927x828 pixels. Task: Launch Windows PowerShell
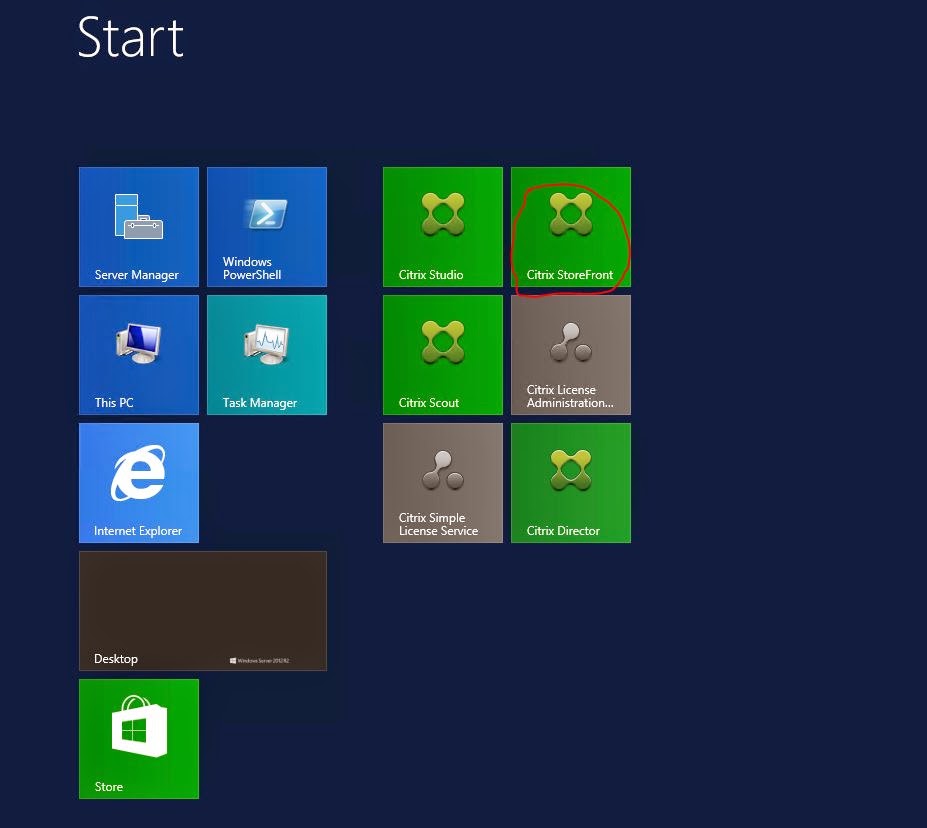pyautogui.click(x=266, y=226)
